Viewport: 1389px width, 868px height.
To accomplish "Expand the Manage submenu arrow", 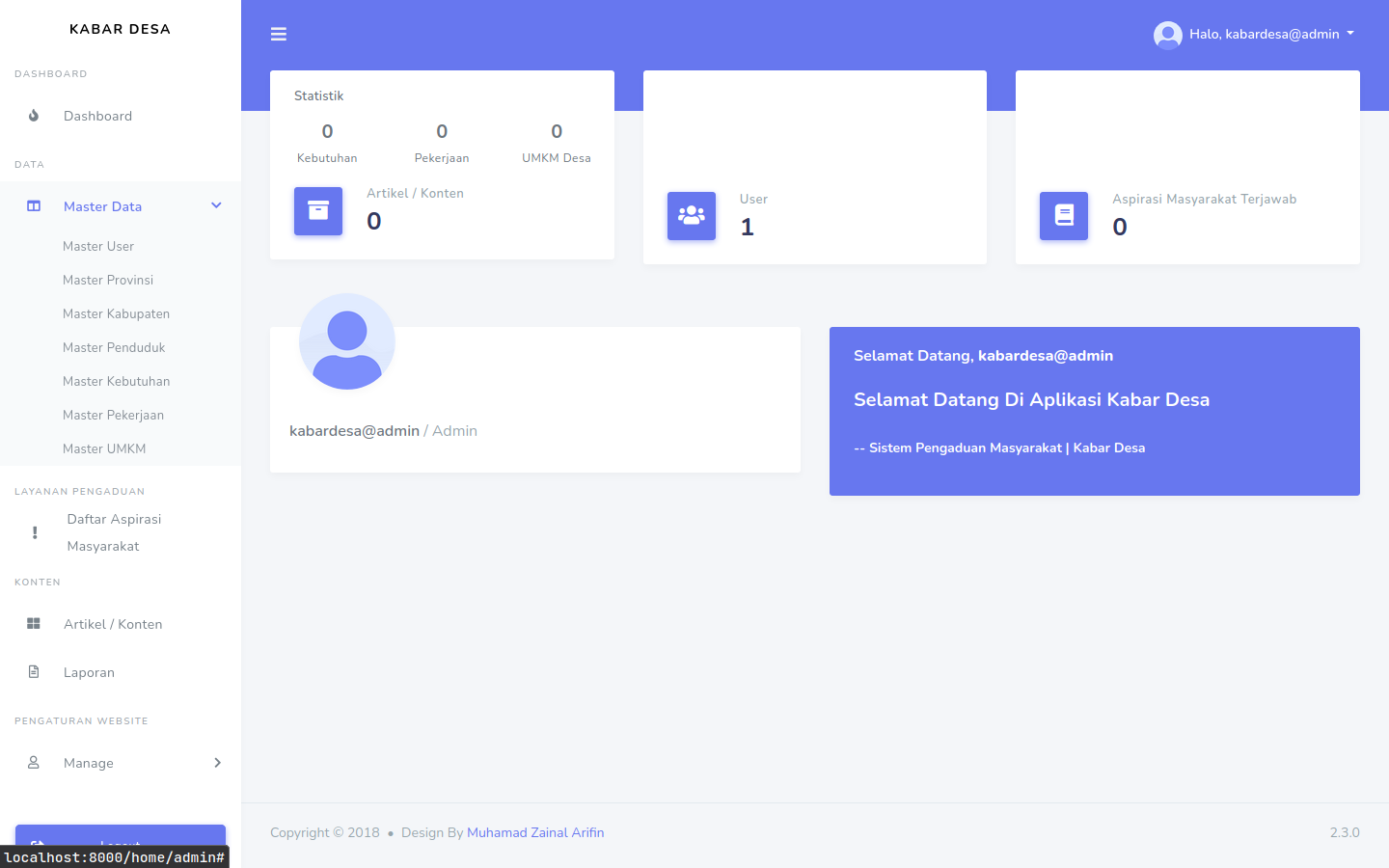I will coord(217,763).
